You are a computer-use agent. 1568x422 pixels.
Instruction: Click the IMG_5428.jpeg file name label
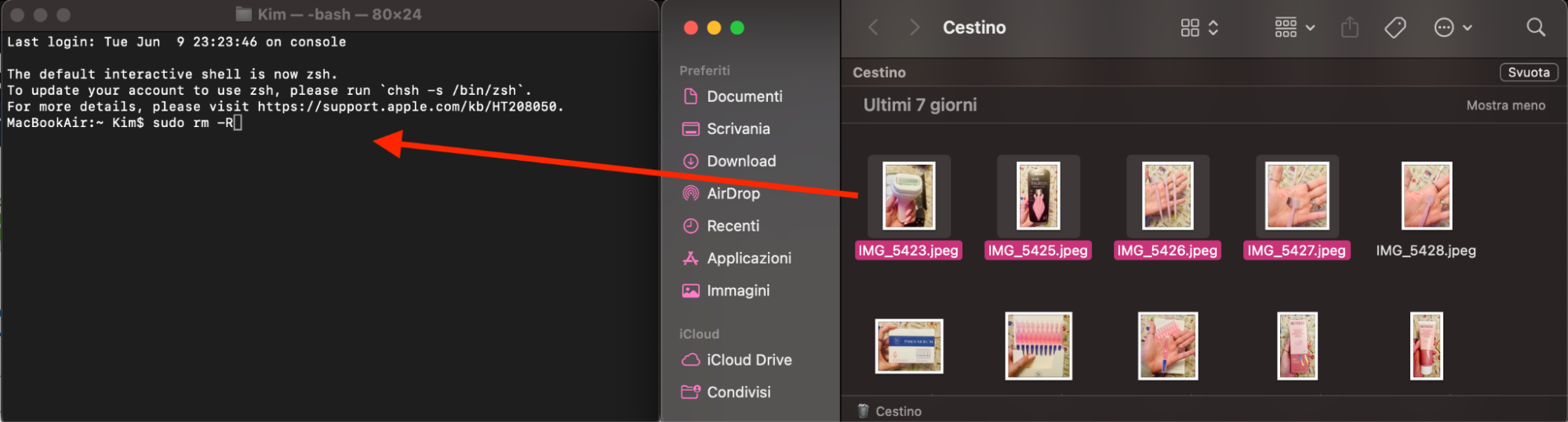point(1426,250)
